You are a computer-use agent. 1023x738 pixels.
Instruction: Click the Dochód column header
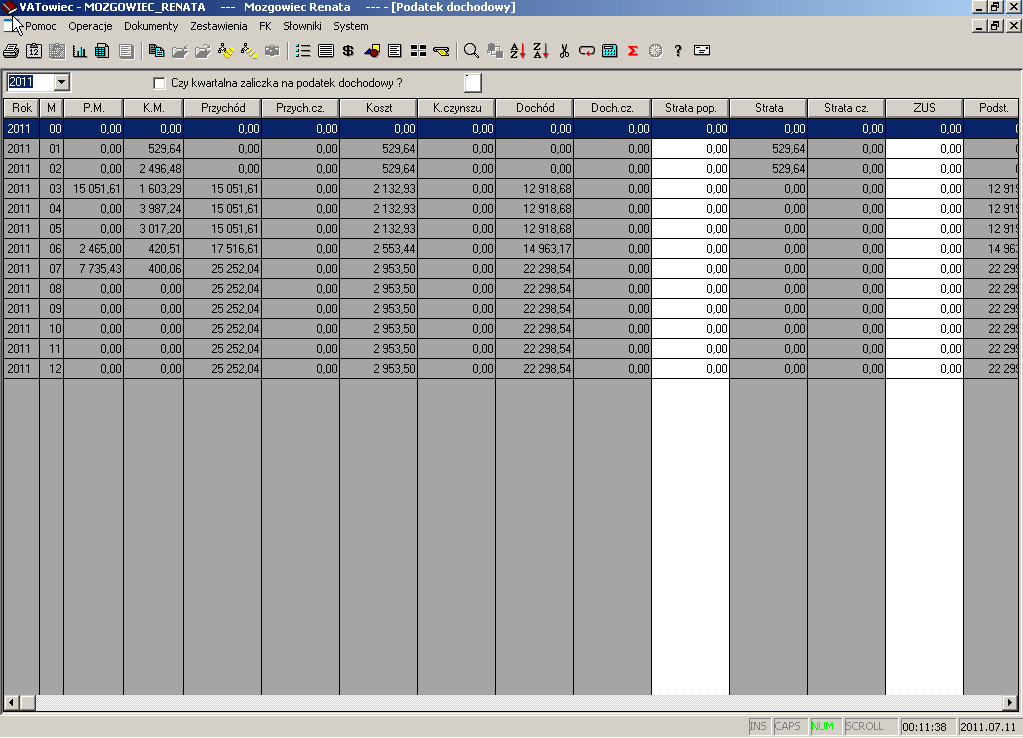534,108
